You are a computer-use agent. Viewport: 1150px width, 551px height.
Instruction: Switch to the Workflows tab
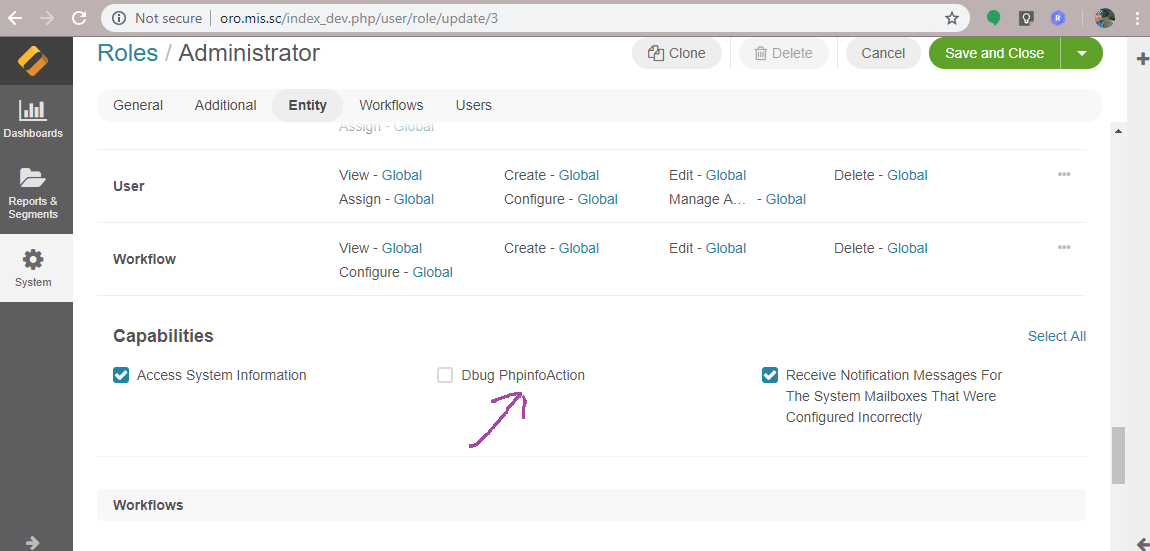click(391, 105)
